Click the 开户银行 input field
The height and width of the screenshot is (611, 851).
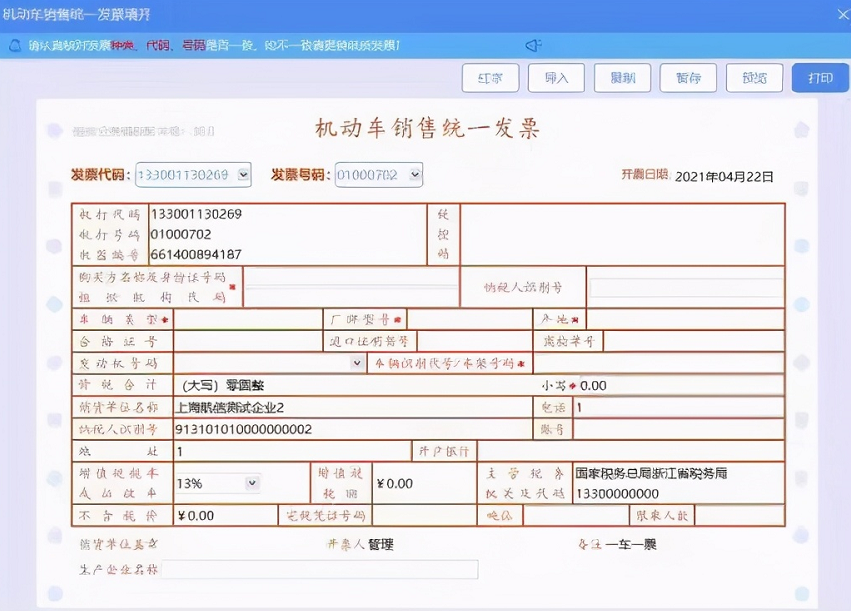coord(631,451)
